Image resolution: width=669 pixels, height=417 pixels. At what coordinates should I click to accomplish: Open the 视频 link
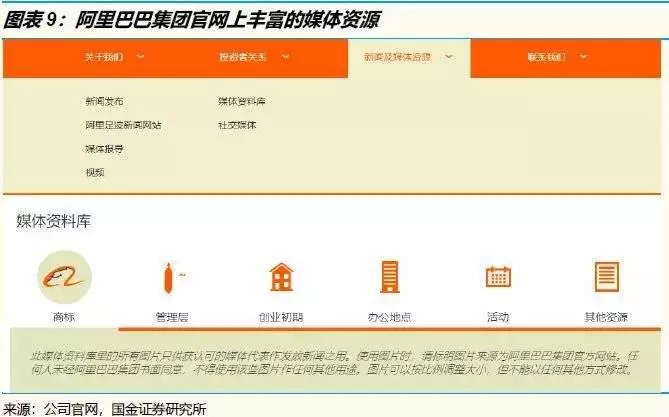click(x=95, y=172)
